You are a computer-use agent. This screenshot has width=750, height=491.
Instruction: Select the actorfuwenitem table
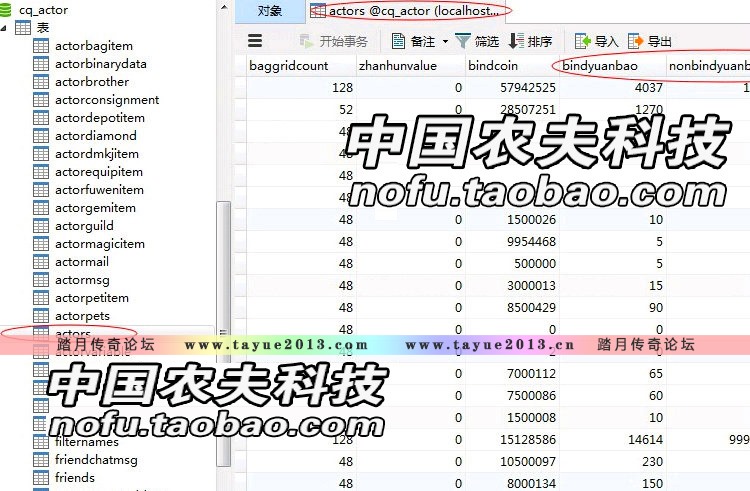click(x=99, y=190)
